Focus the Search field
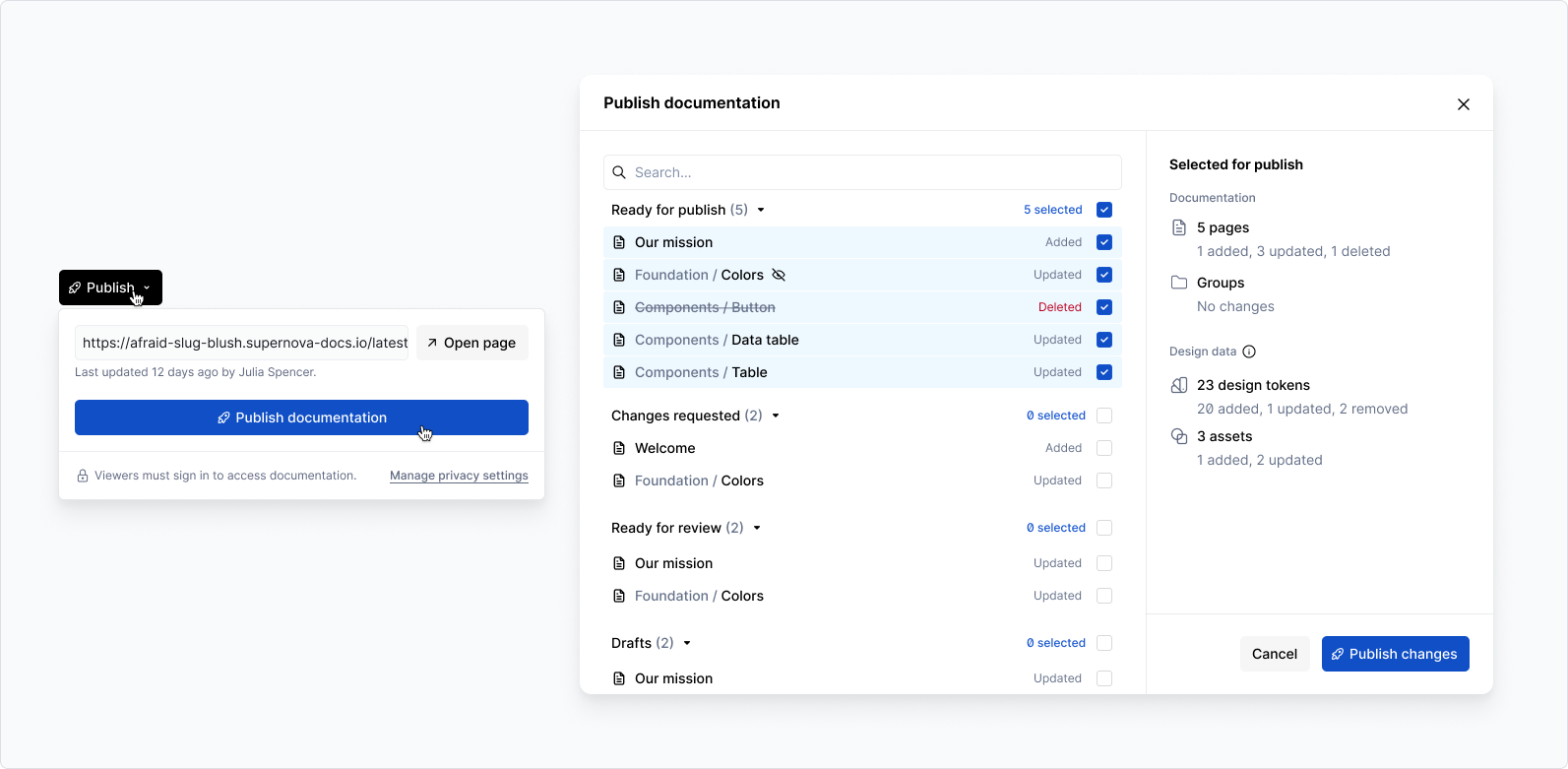 (862, 172)
